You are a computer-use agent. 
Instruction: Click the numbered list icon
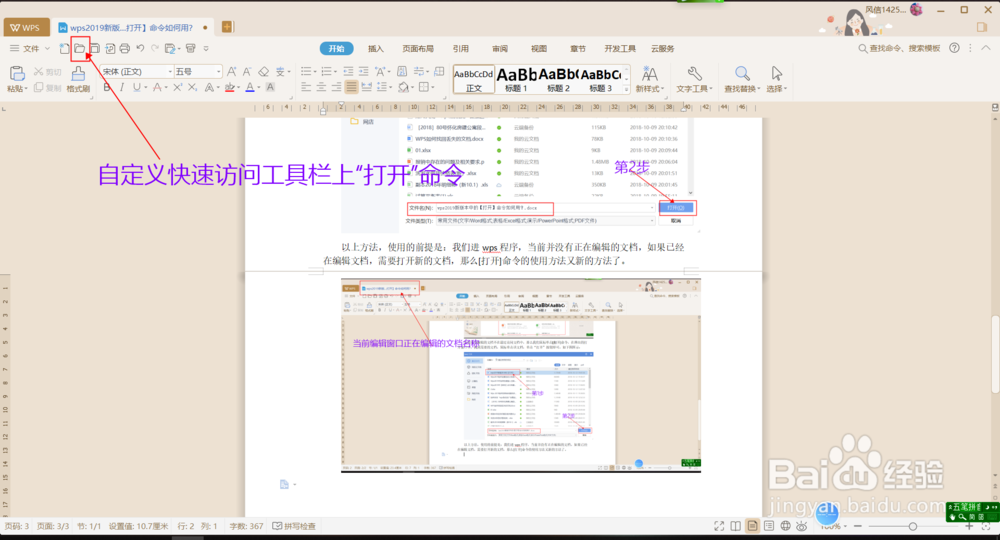pyautogui.click(x=327, y=71)
